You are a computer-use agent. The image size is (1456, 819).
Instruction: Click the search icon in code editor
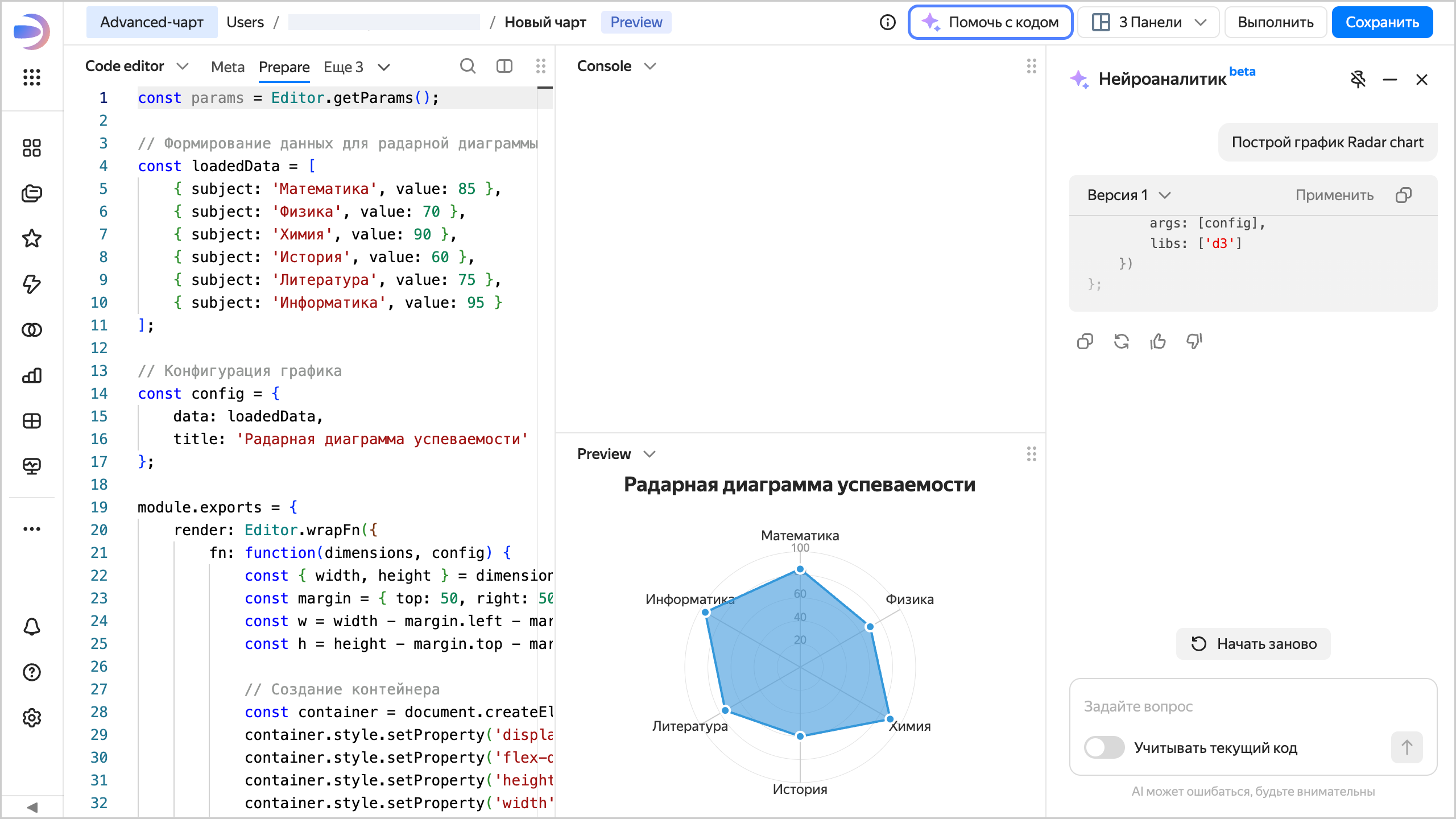pos(468,67)
